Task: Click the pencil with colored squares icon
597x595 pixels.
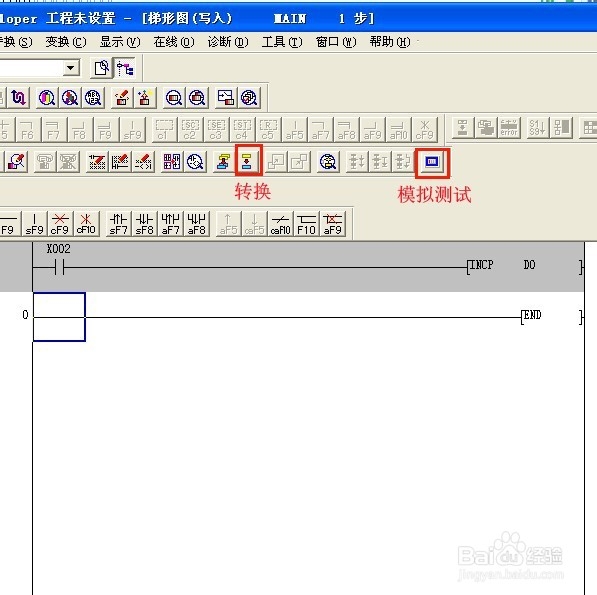Action: pyautogui.click(x=16, y=162)
